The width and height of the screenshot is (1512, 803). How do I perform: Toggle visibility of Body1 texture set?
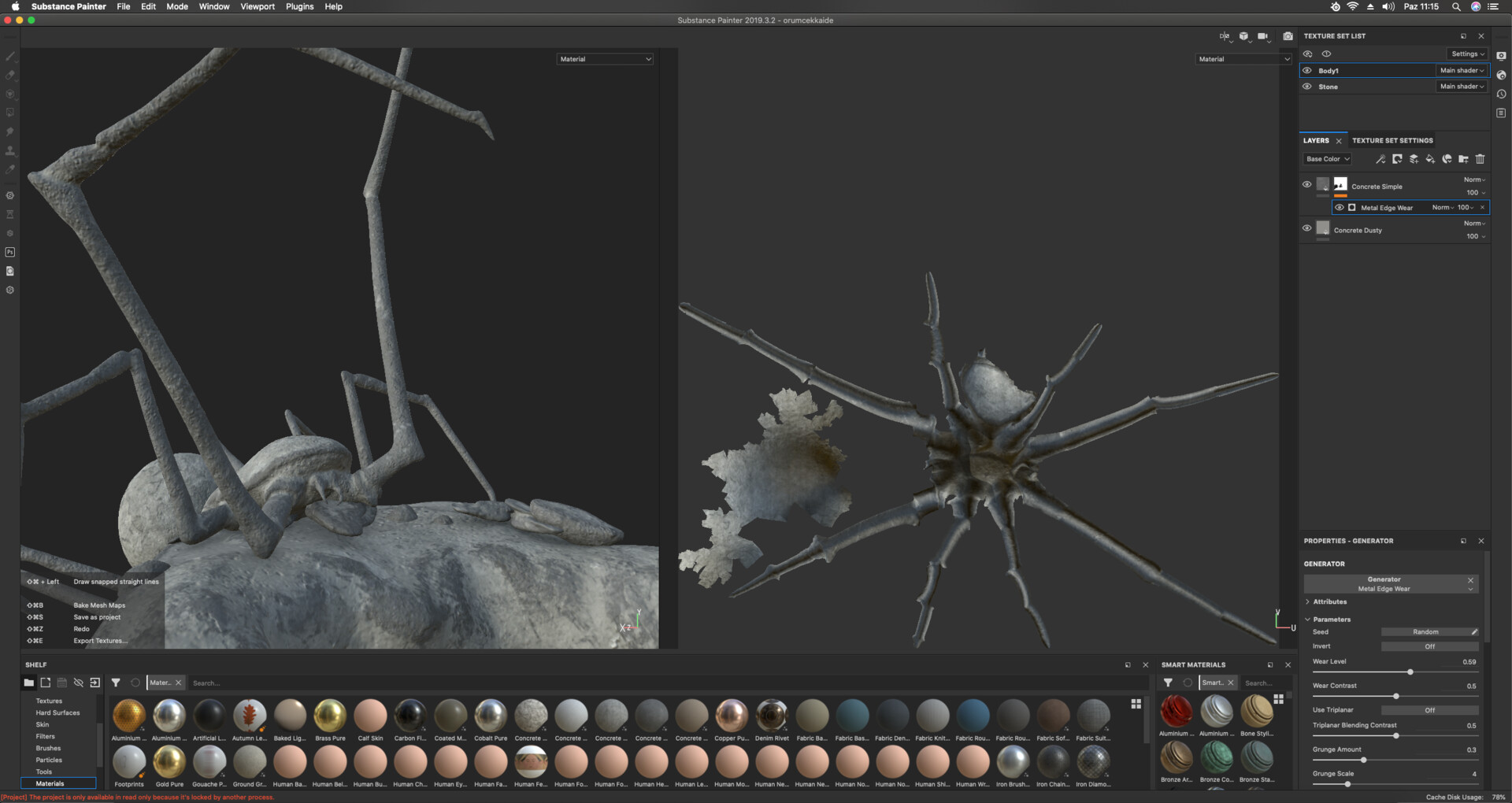tap(1307, 71)
